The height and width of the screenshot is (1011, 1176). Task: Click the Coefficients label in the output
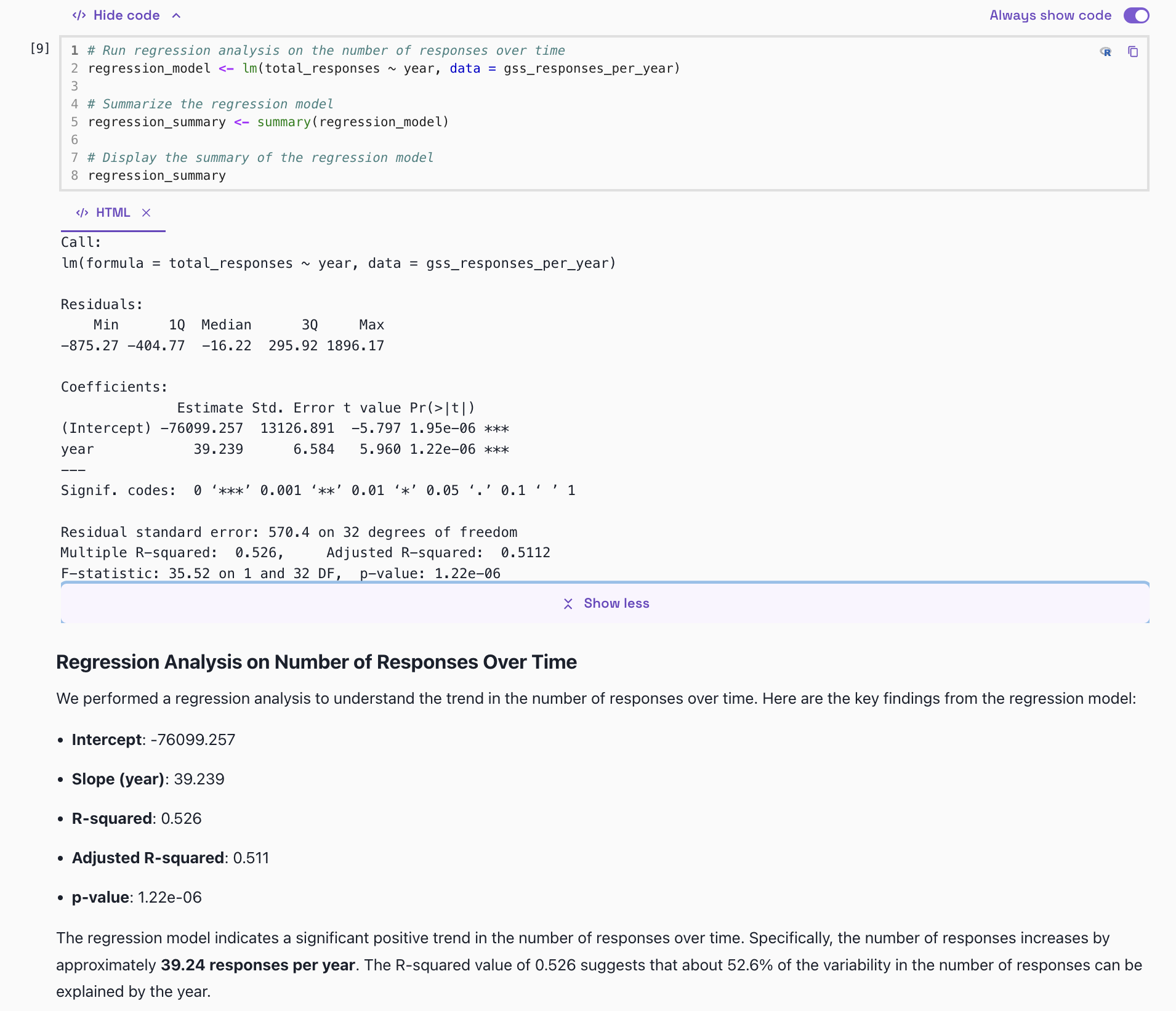(114, 387)
